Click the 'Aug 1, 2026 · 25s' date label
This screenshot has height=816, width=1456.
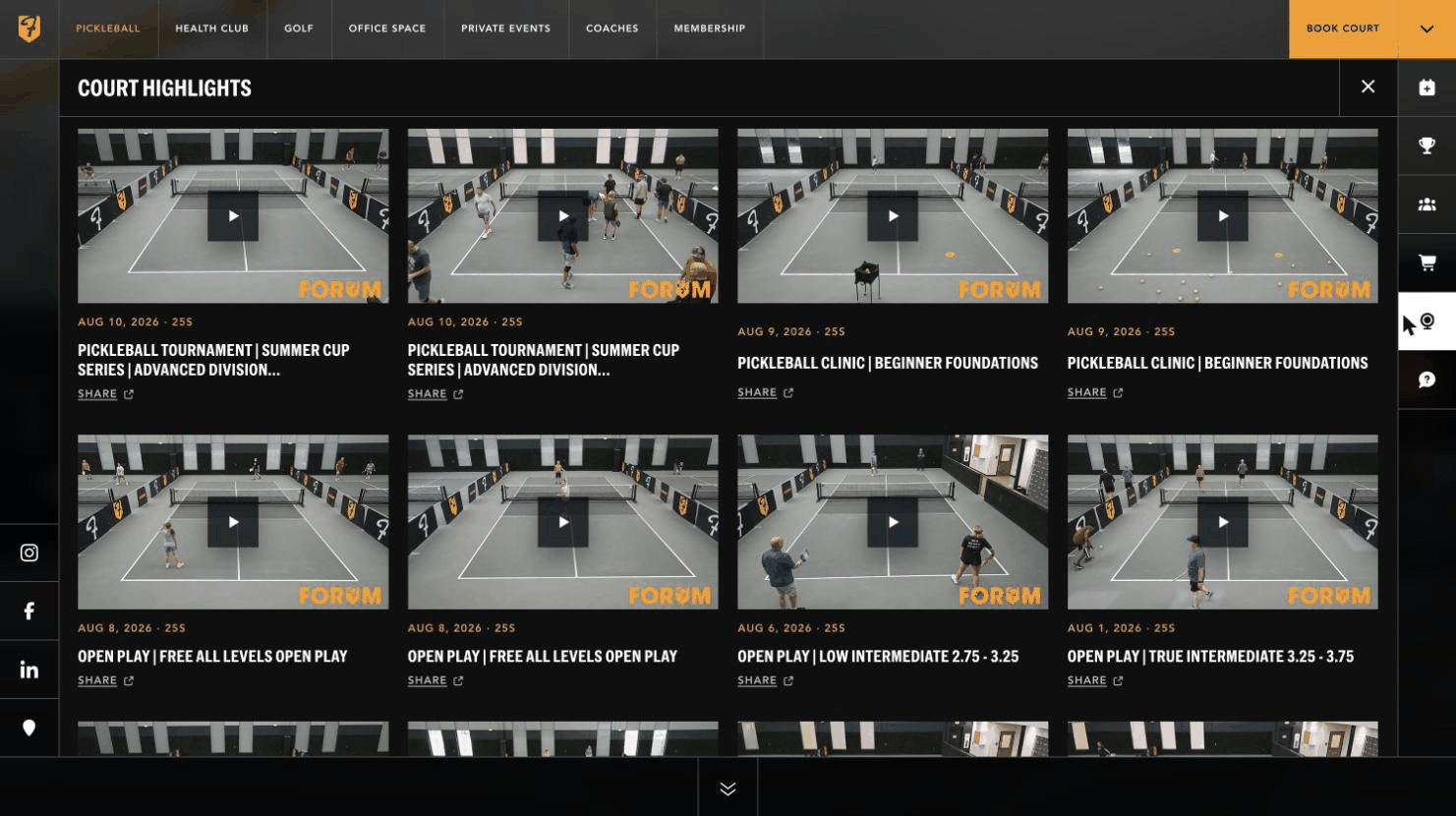[x=1122, y=628]
